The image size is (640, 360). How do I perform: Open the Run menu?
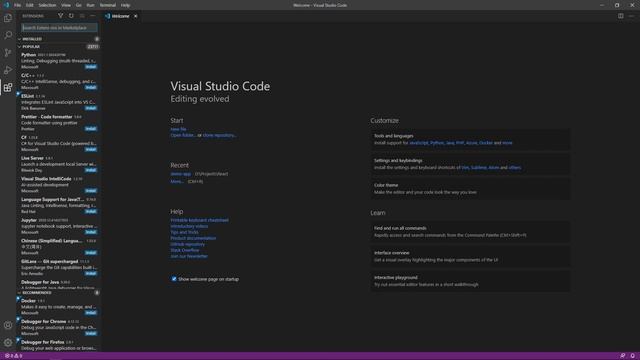(90, 5)
